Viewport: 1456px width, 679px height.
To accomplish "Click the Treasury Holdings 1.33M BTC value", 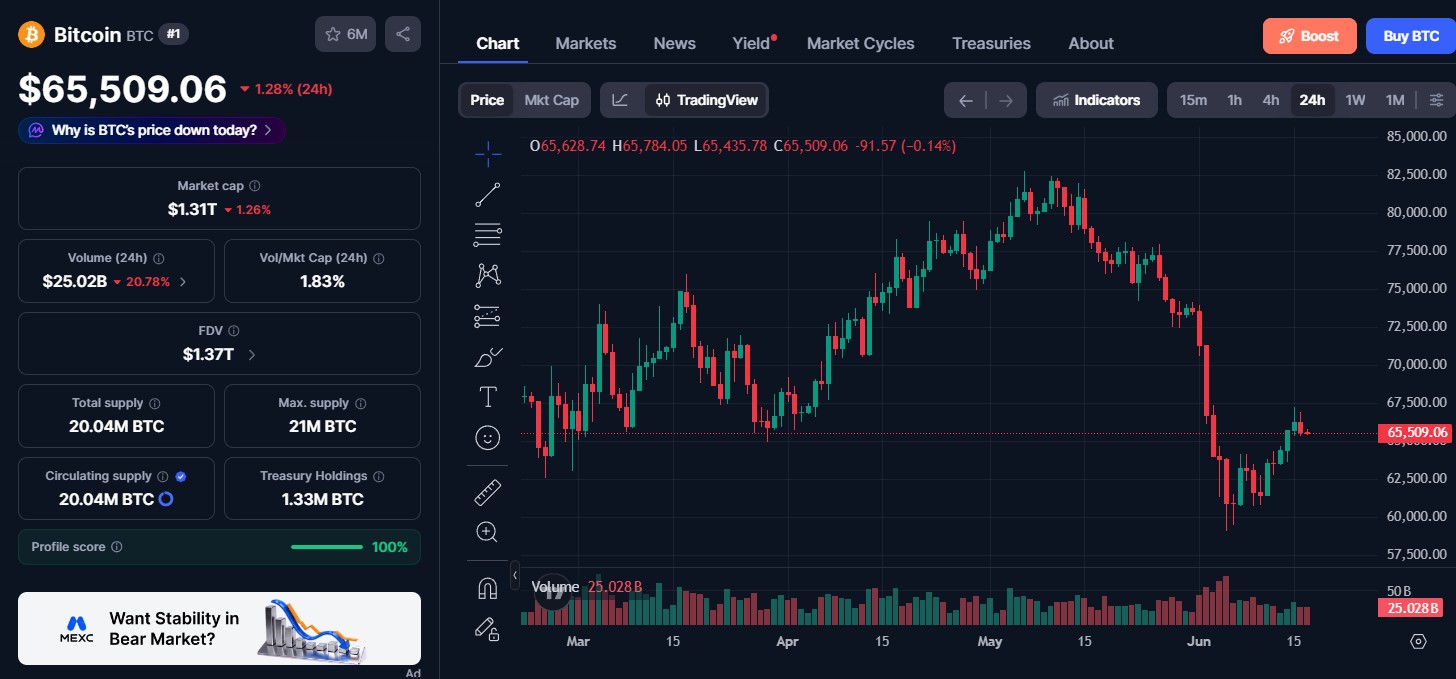I will tap(322, 499).
